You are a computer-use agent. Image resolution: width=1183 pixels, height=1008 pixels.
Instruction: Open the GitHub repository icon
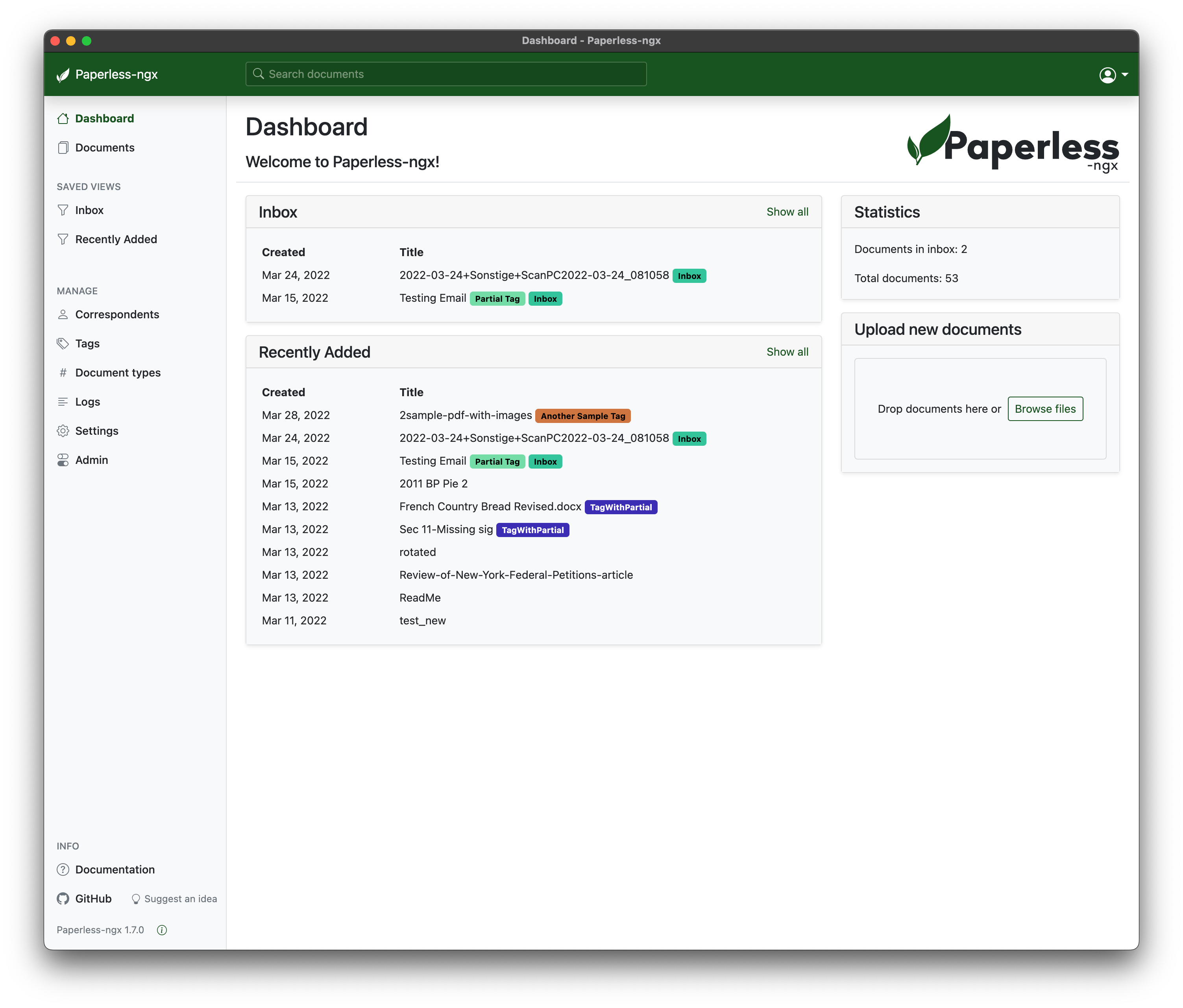pos(63,899)
